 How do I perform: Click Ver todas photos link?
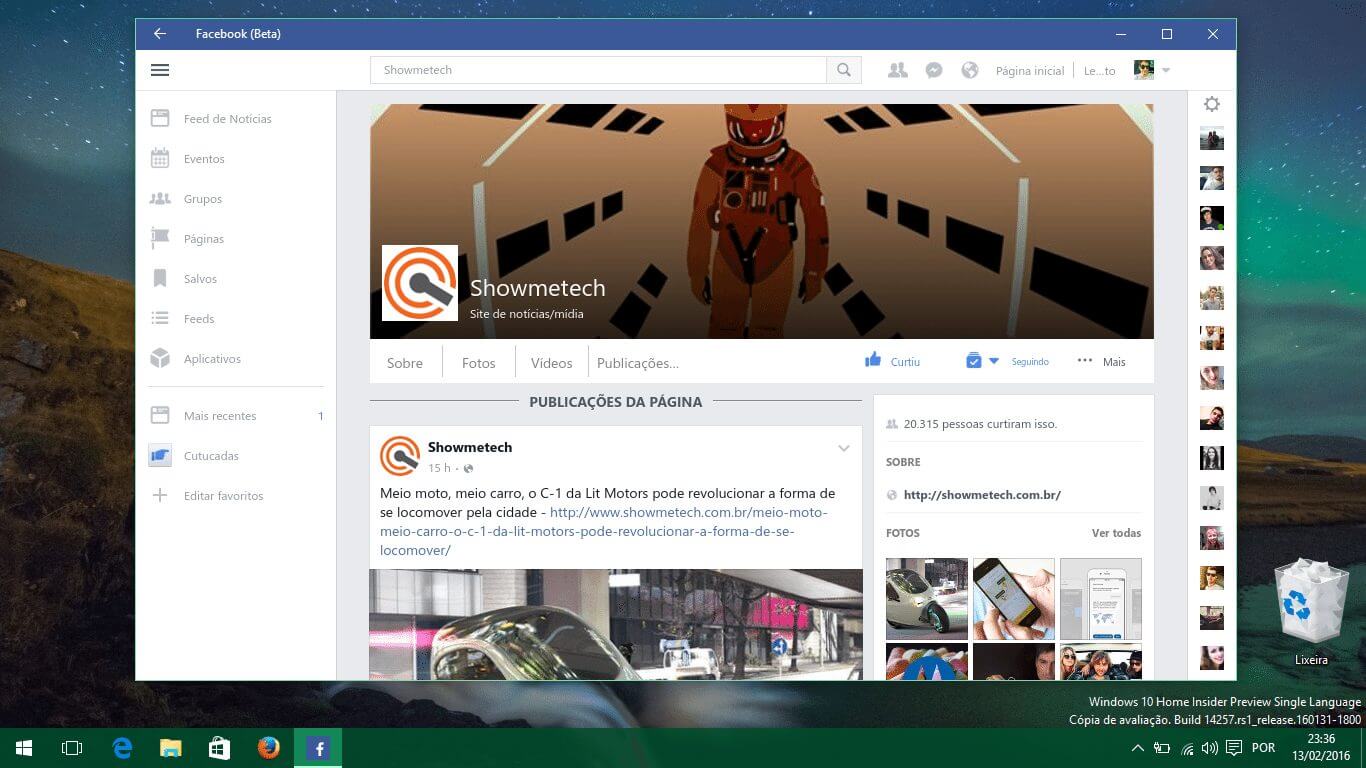pyautogui.click(x=1116, y=533)
